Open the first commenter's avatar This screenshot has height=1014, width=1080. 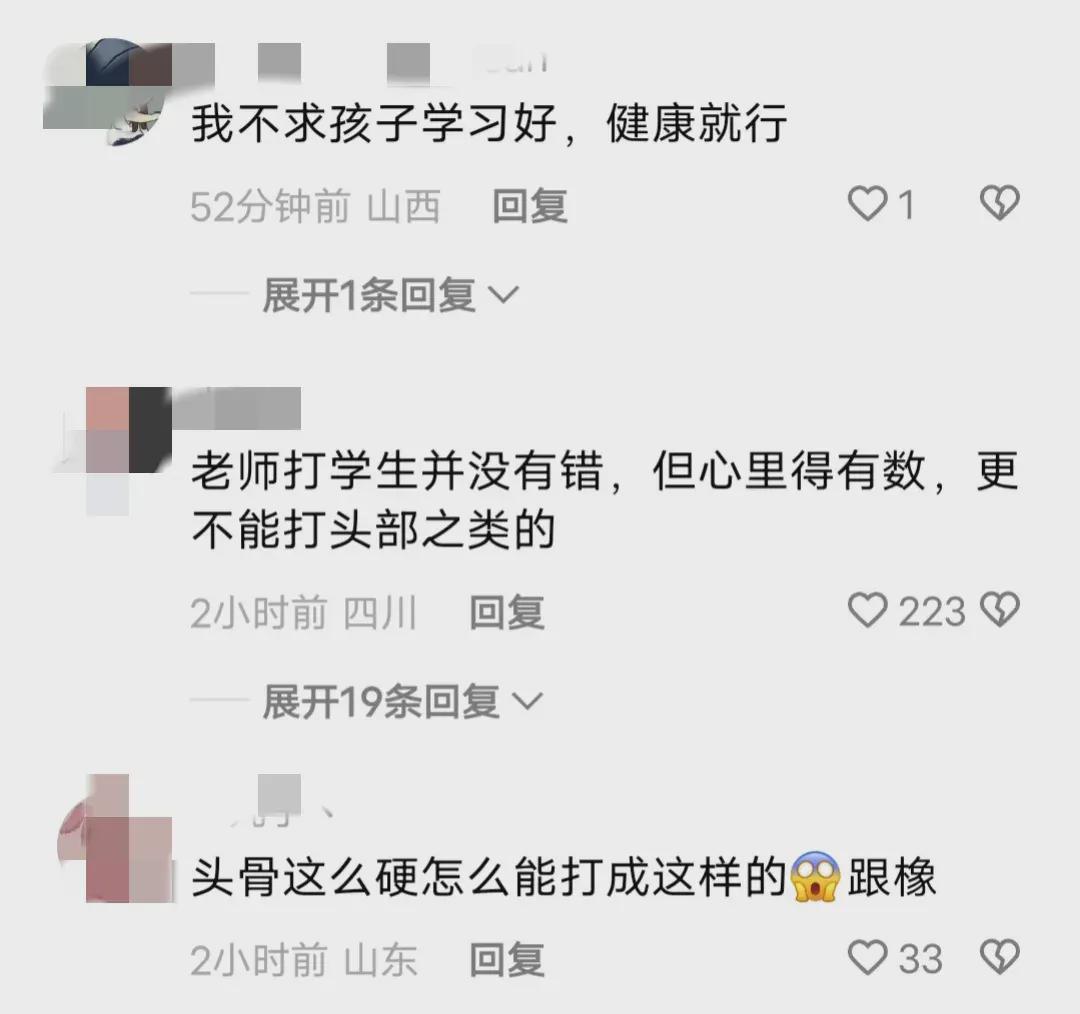[x=108, y=90]
